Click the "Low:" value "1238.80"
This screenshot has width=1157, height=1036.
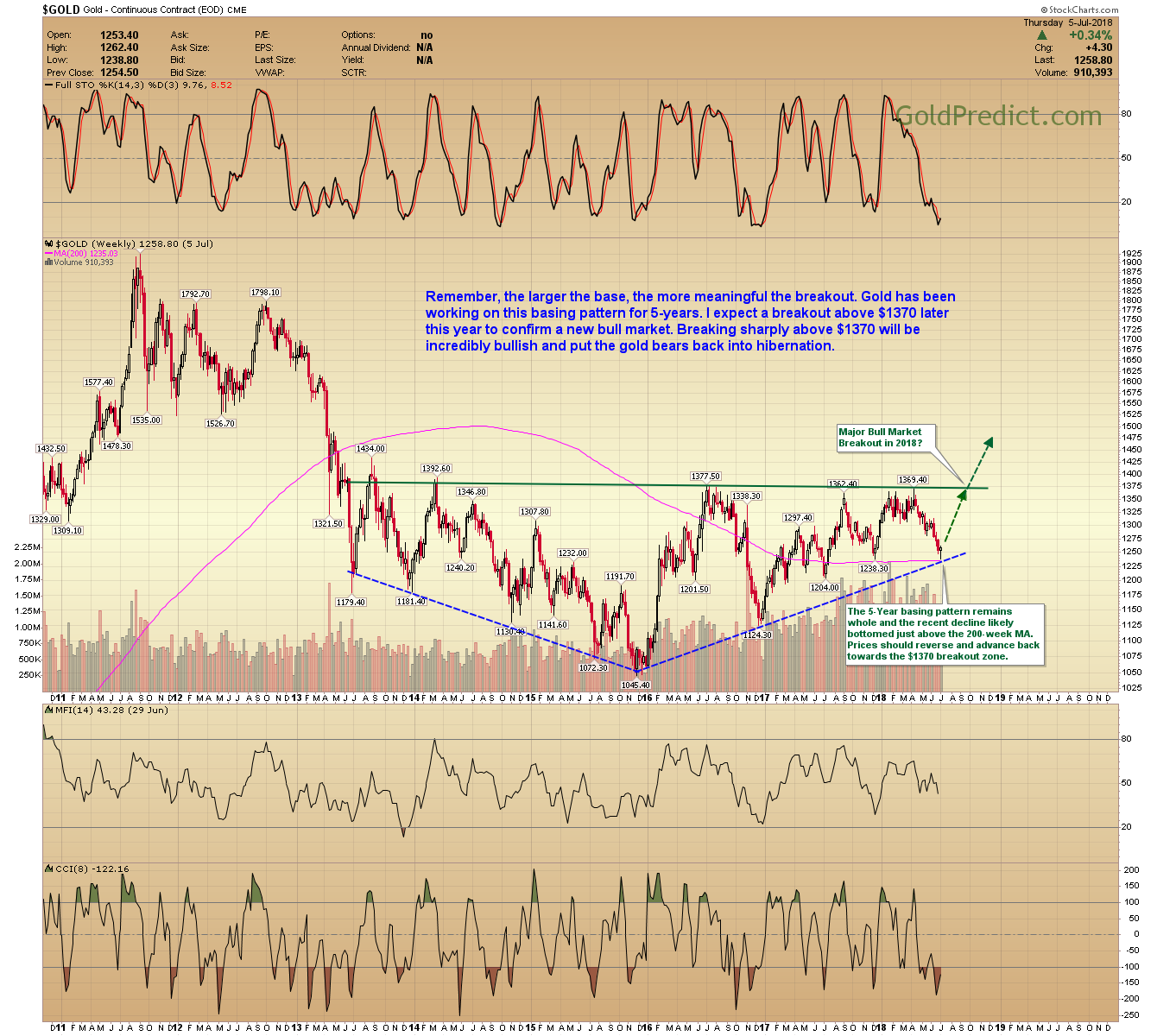(119, 60)
